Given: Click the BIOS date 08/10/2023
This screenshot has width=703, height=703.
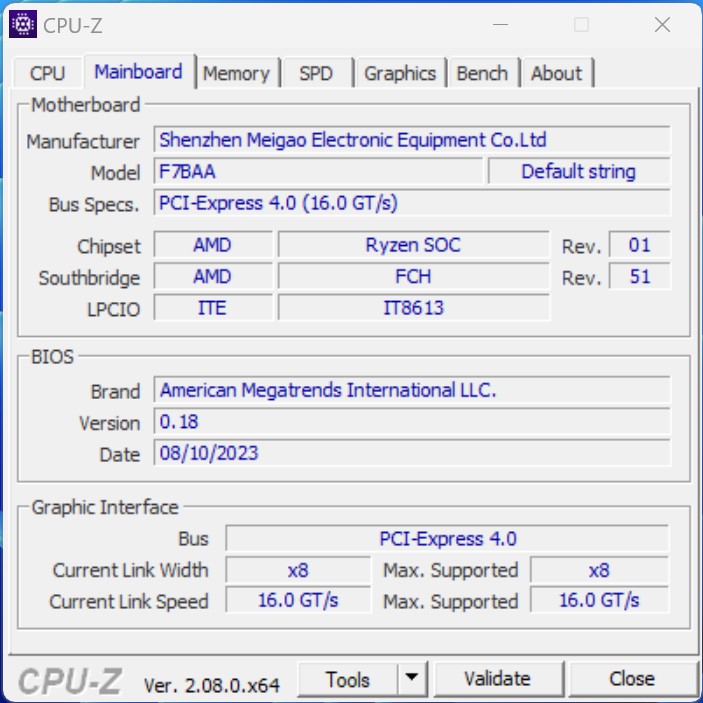Looking at the screenshot, I should (412, 453).
